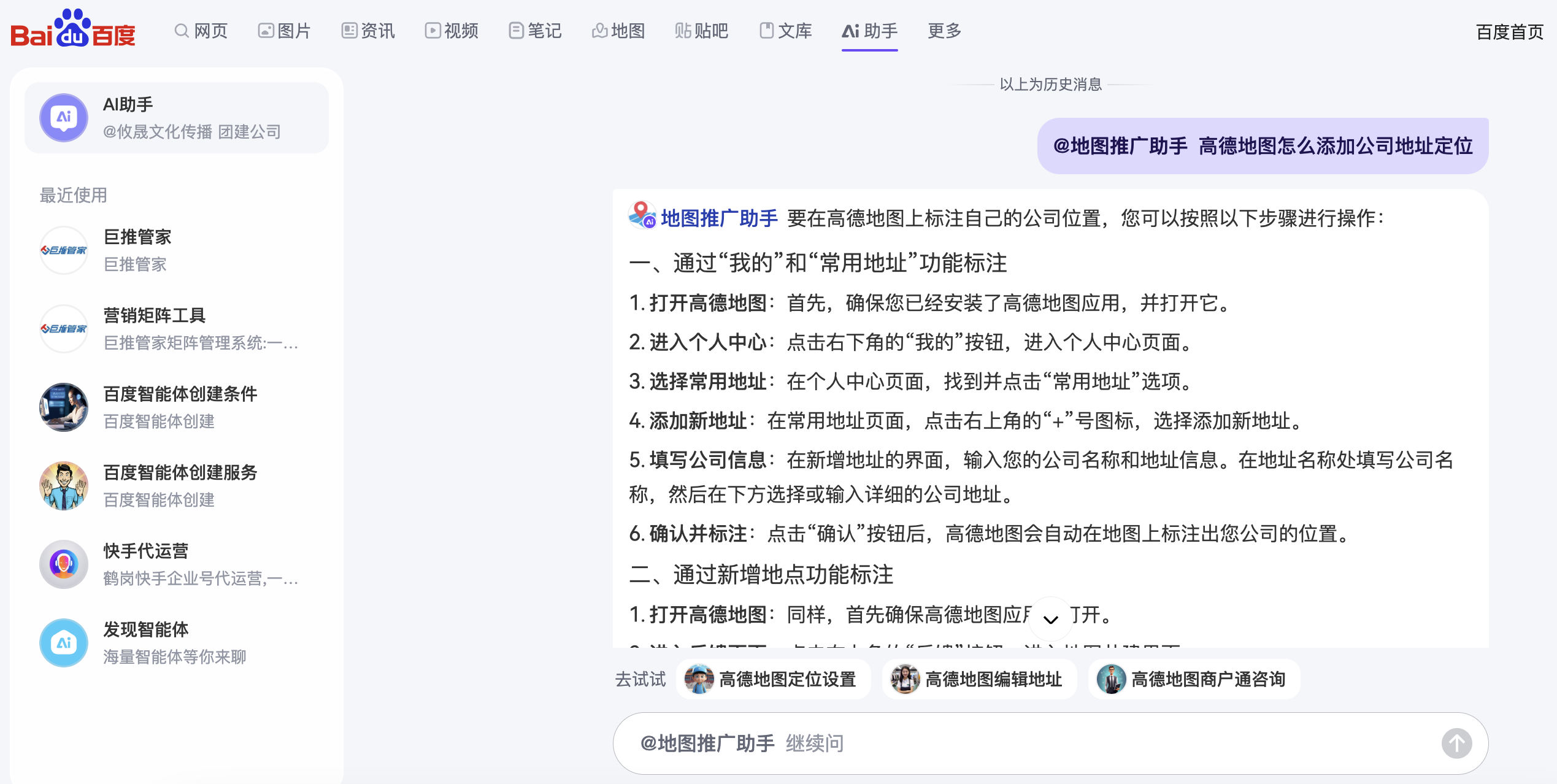
Task: Open the 营销矩阵工具 agent icon
Action: pyautogui.click(x=64, y=329)
